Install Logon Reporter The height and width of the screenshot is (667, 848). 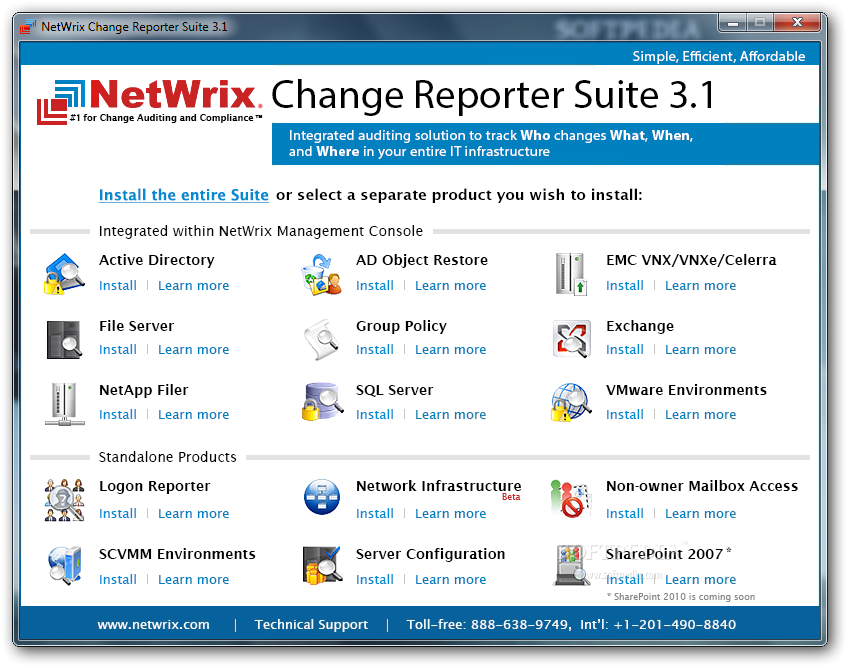(118, 513)
